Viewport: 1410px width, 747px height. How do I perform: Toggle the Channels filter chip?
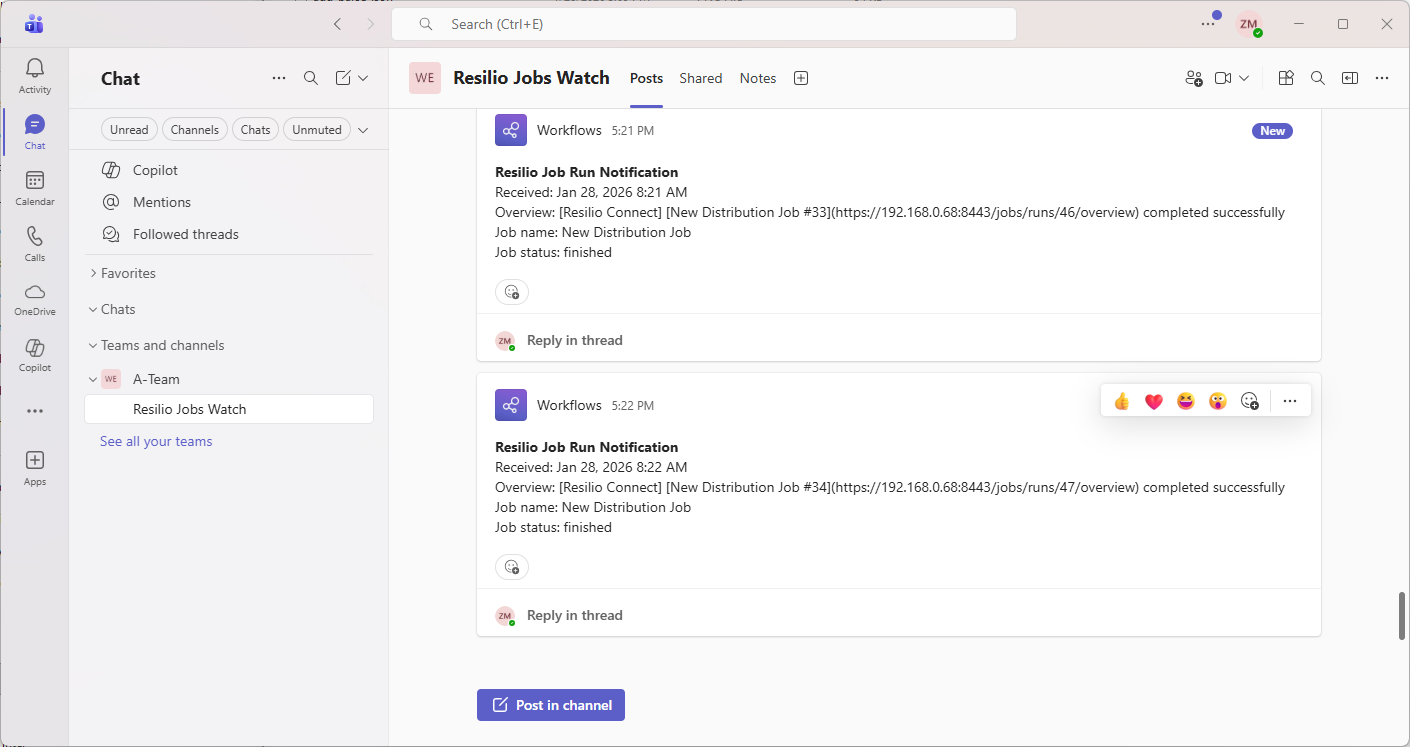click(x=194, y=130)
